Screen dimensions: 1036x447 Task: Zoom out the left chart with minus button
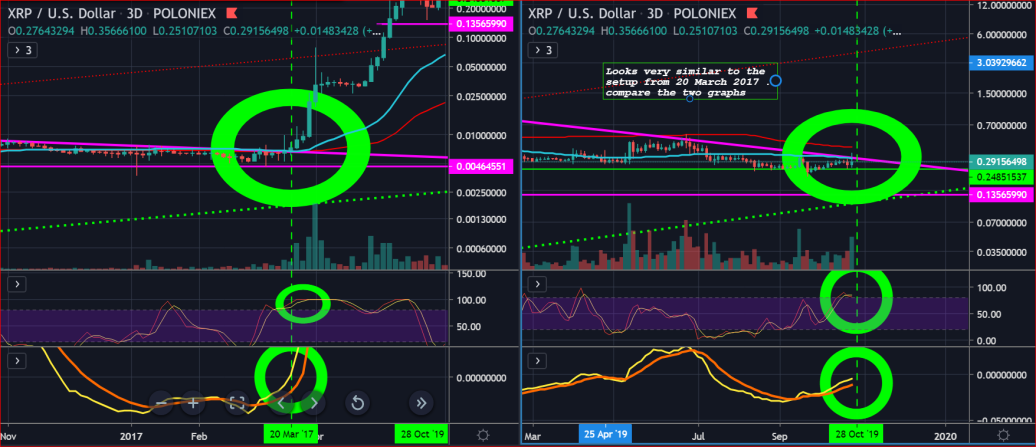click(163, 402)
